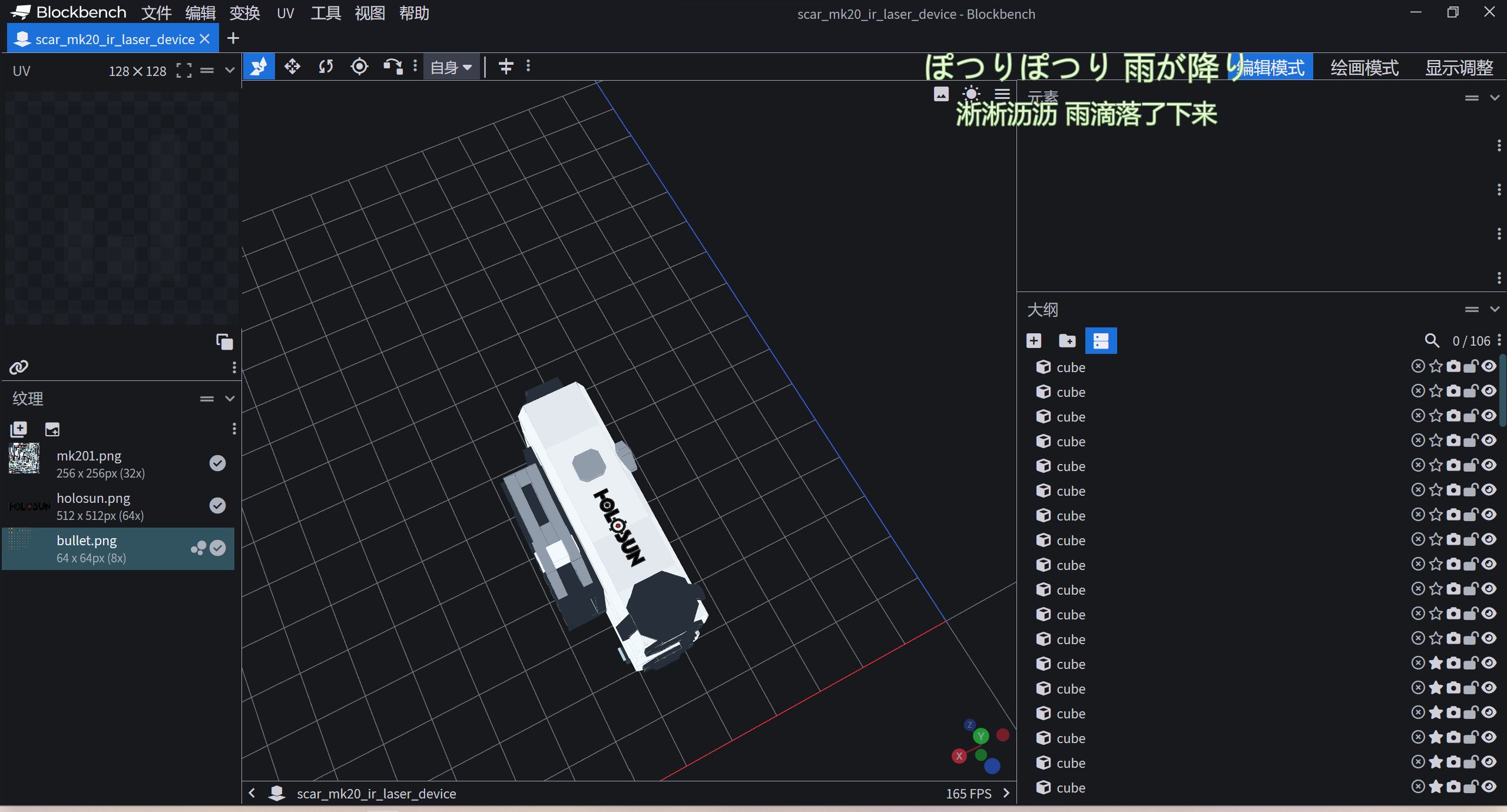Open the 文件 menu

156,13
